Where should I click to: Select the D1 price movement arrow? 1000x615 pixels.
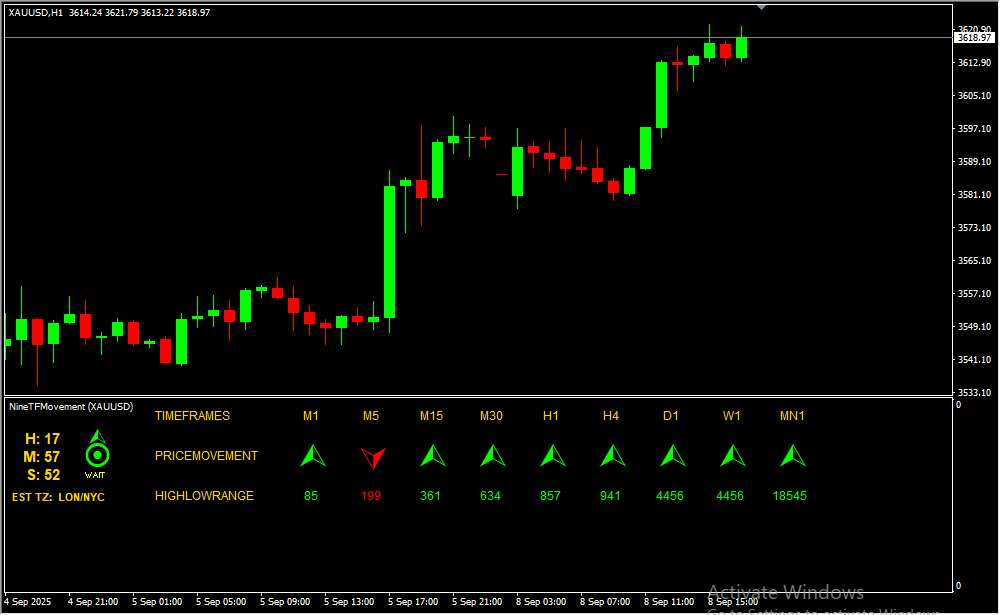coord(671,456)
